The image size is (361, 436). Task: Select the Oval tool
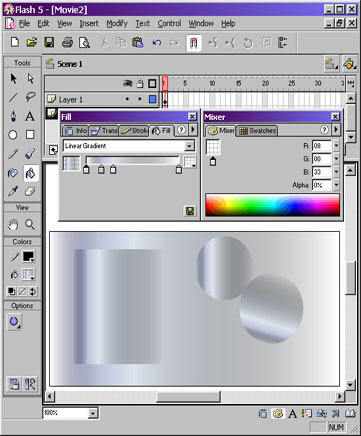pyautogui.click(x=13, y=135)
